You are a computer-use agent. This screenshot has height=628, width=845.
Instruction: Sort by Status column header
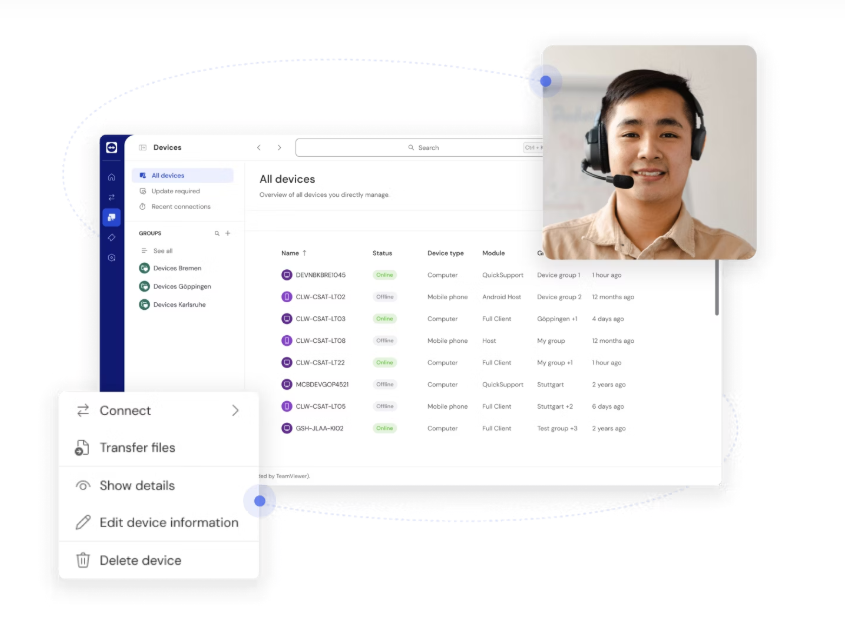(x=382, y=253)
